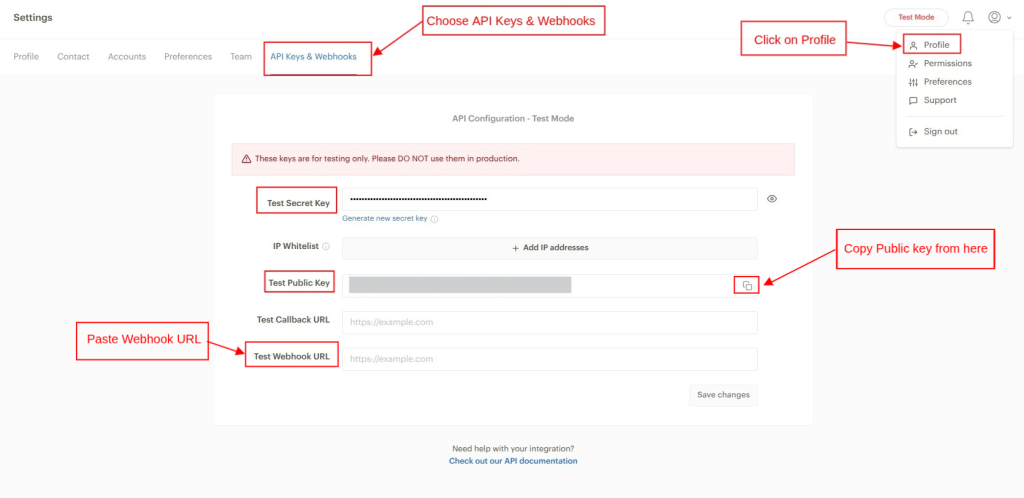Switch to the Profile settings tab

26,57
